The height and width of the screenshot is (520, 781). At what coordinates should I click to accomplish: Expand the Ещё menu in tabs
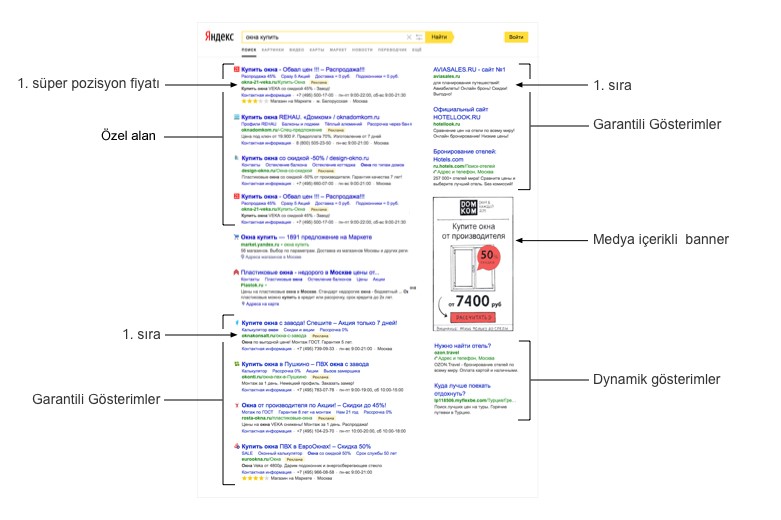pos(417,50)
